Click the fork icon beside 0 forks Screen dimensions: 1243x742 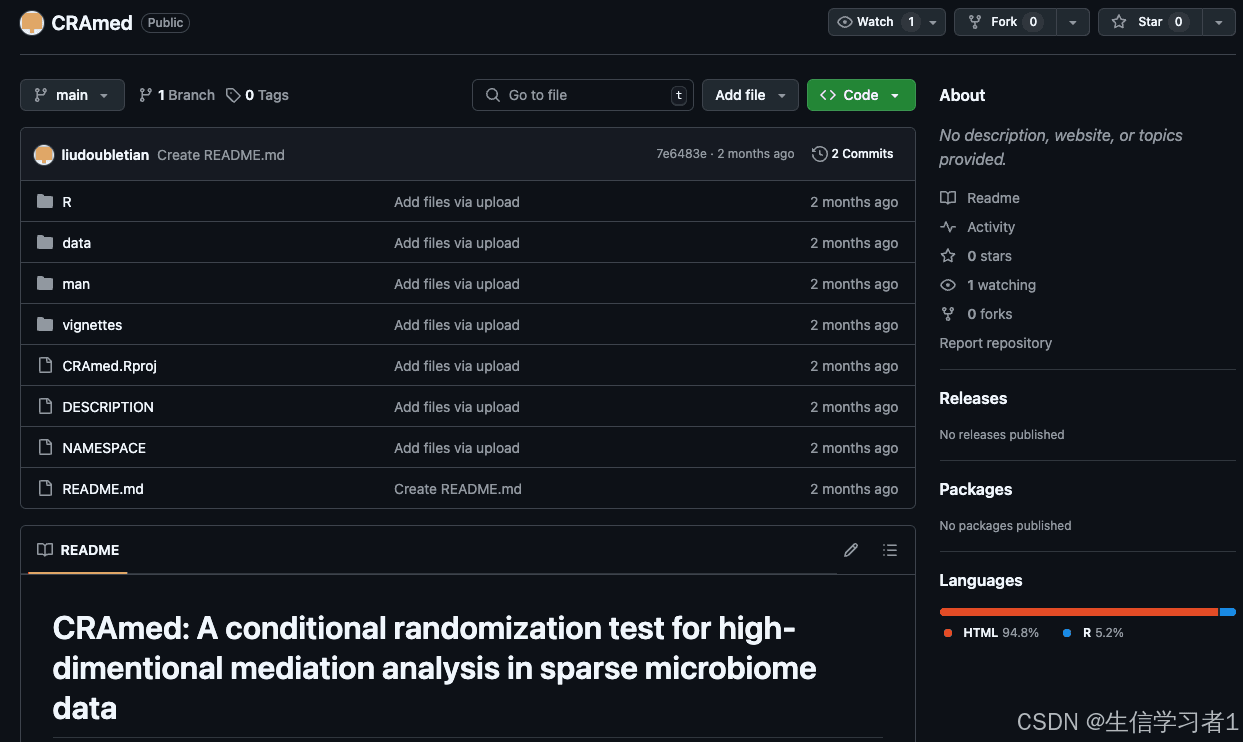(948, 314)
